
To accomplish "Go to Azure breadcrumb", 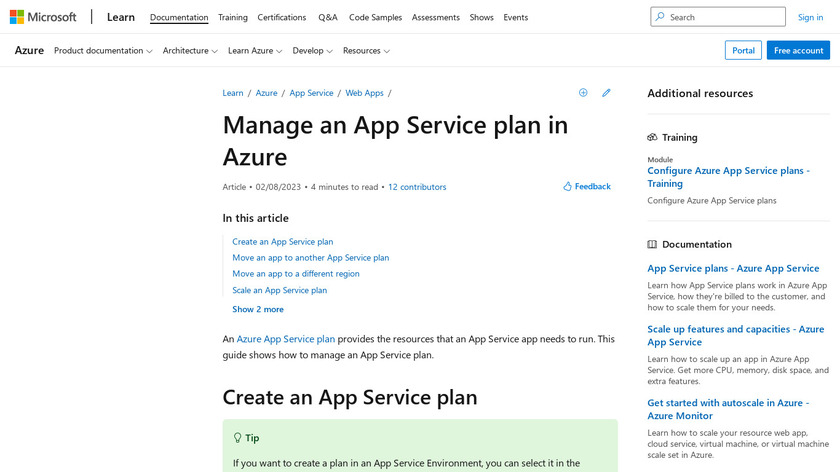I will click(x=266, y=93).
